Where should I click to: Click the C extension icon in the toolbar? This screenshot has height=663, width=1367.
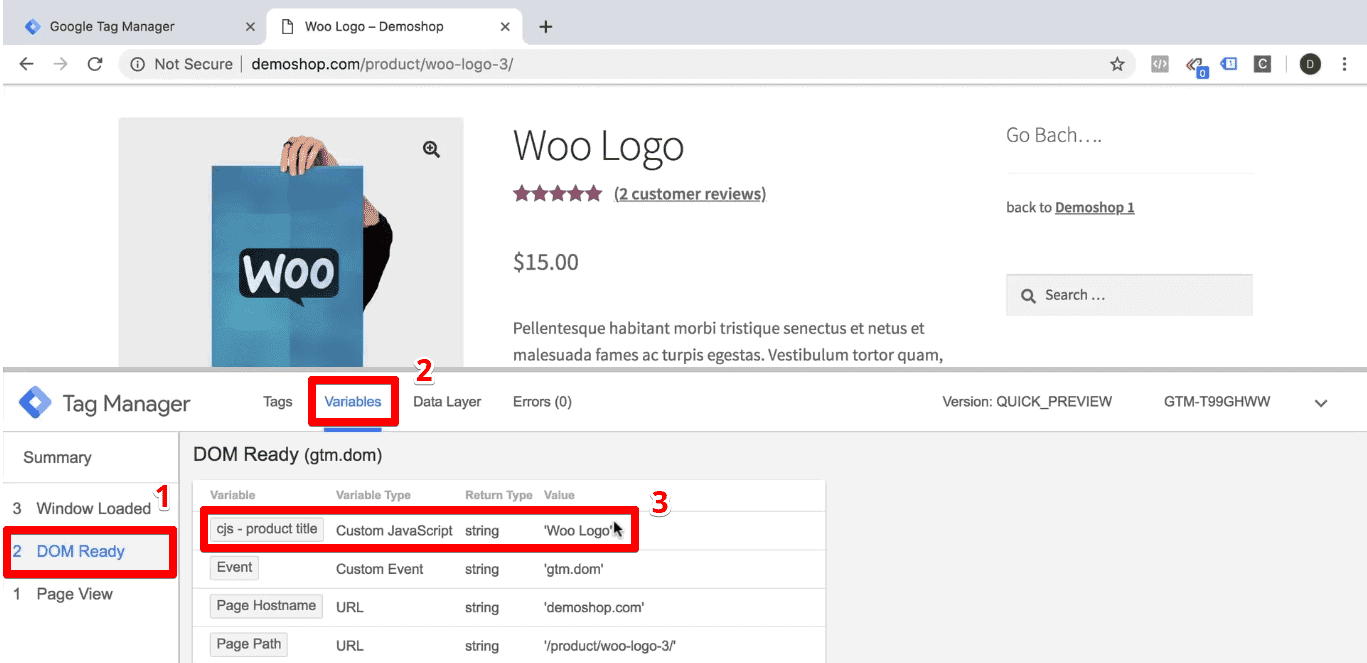(1262, 63)
